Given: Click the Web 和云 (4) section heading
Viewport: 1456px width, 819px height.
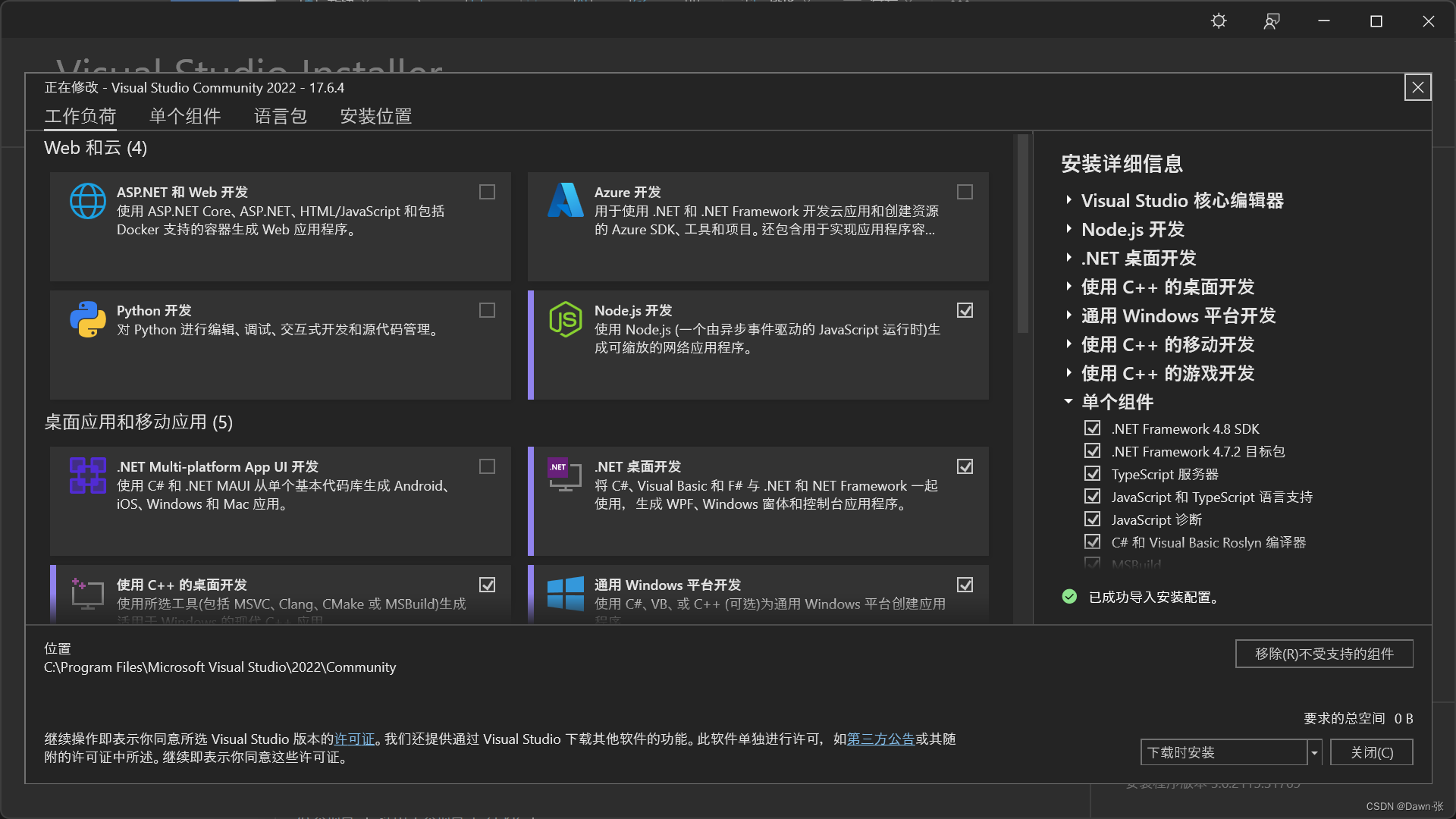Looking at the screenshot, I should point(96,148).
